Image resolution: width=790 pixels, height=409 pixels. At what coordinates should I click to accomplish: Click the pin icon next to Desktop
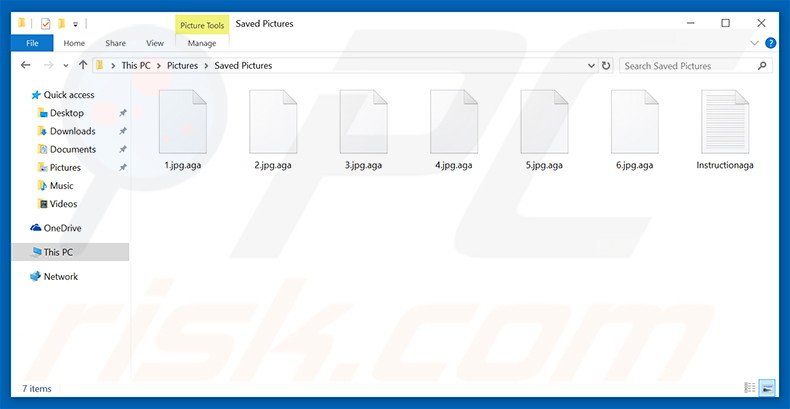[x=122, y=113]
